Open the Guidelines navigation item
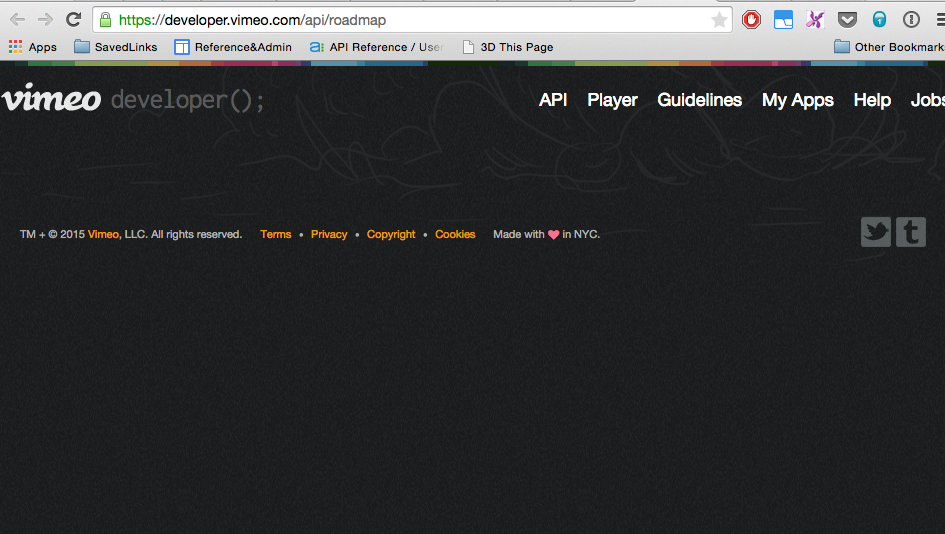Screen dimensions: 945x534 tap(700, 100)
